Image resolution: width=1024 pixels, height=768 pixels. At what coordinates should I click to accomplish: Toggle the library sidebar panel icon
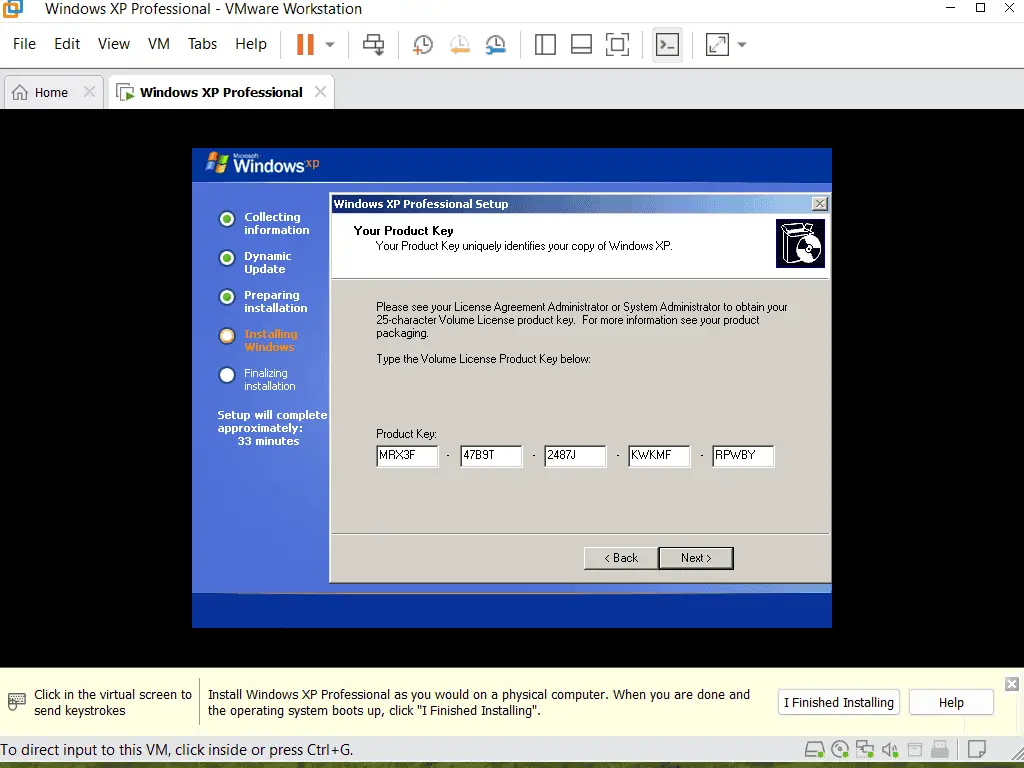tap(545, 44)
